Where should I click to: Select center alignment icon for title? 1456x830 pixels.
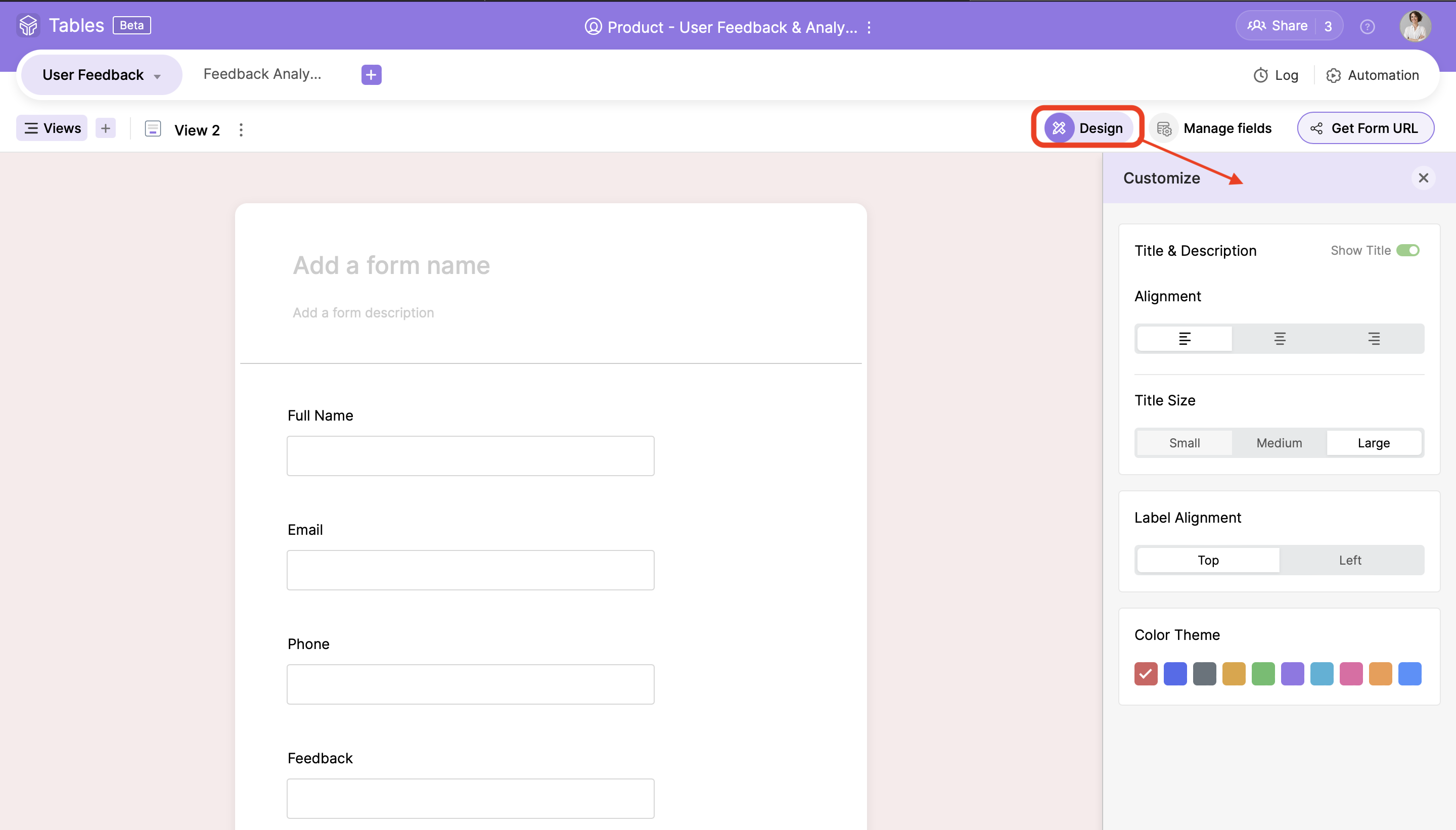(x=1279, y=339)
